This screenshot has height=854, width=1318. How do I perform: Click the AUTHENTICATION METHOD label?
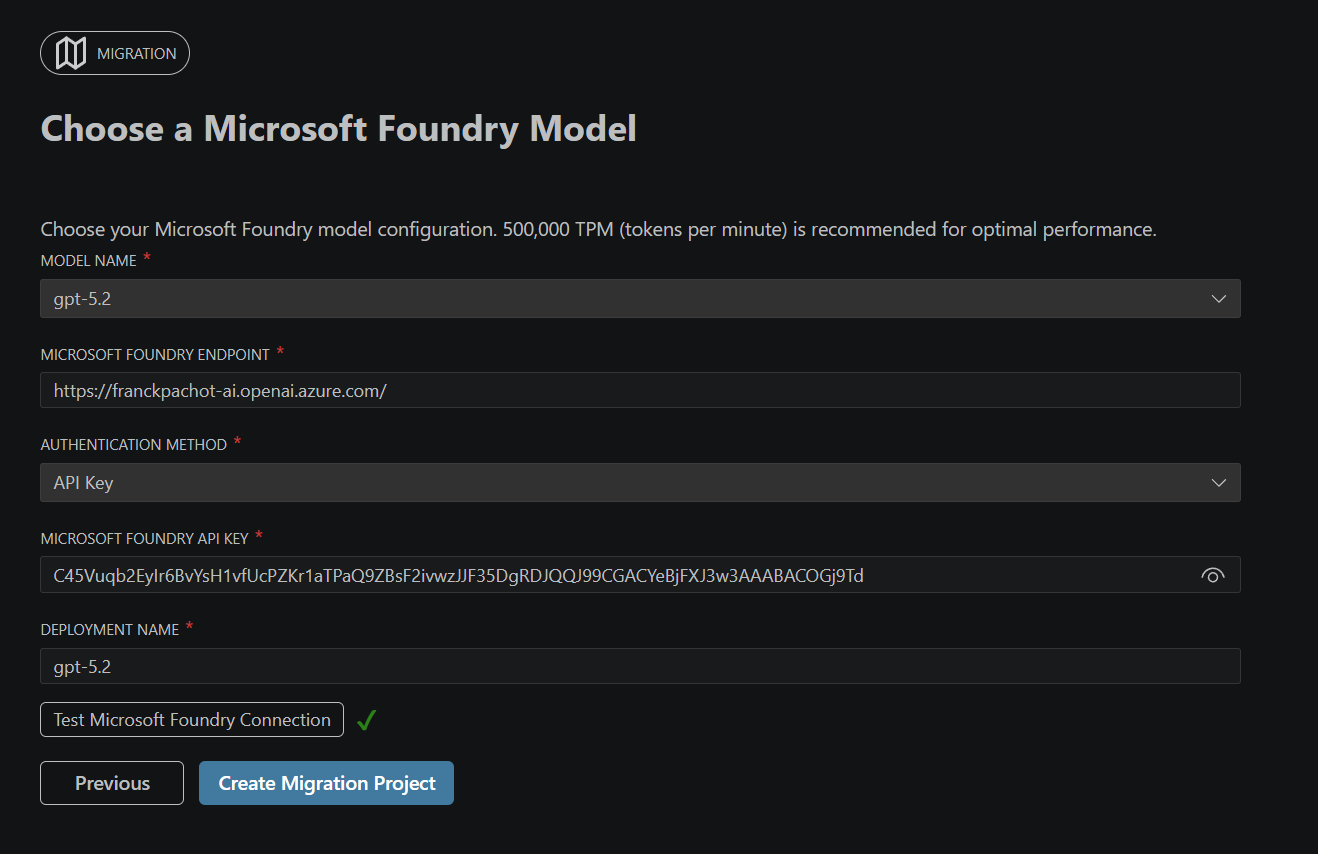tap(134, 444)
